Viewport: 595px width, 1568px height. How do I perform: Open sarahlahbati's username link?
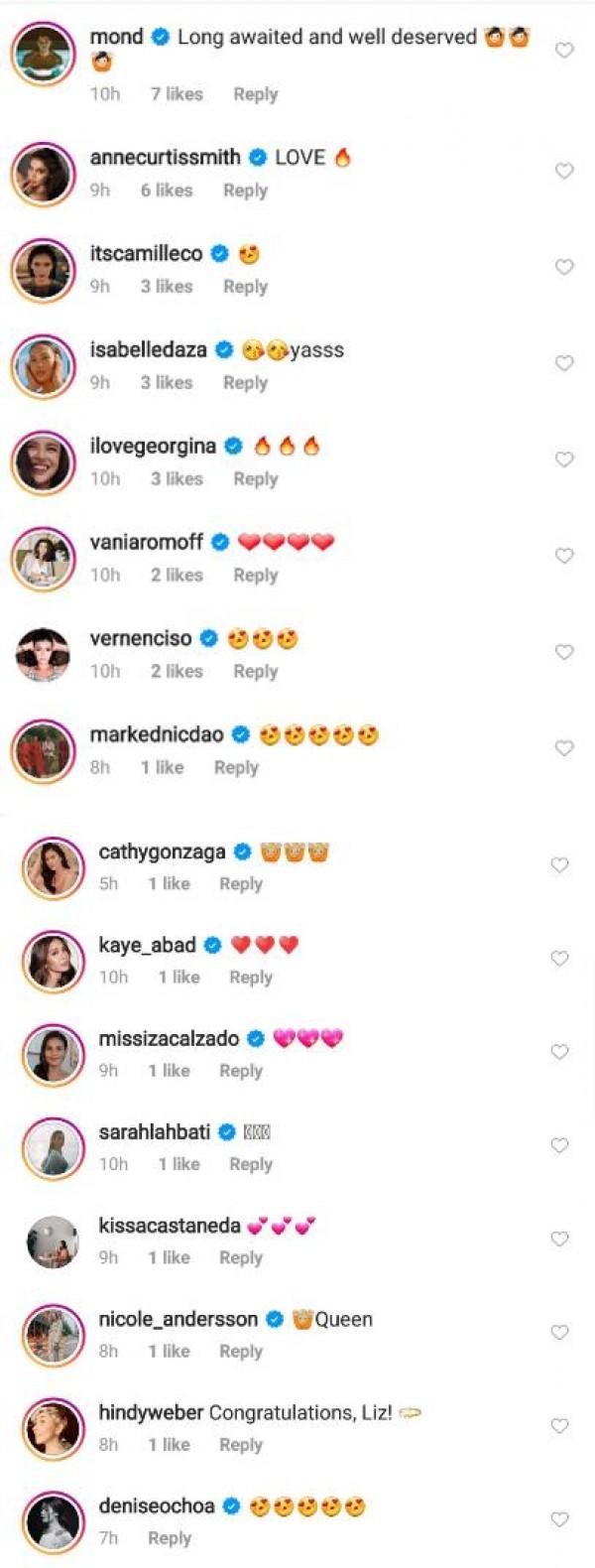154,1132
